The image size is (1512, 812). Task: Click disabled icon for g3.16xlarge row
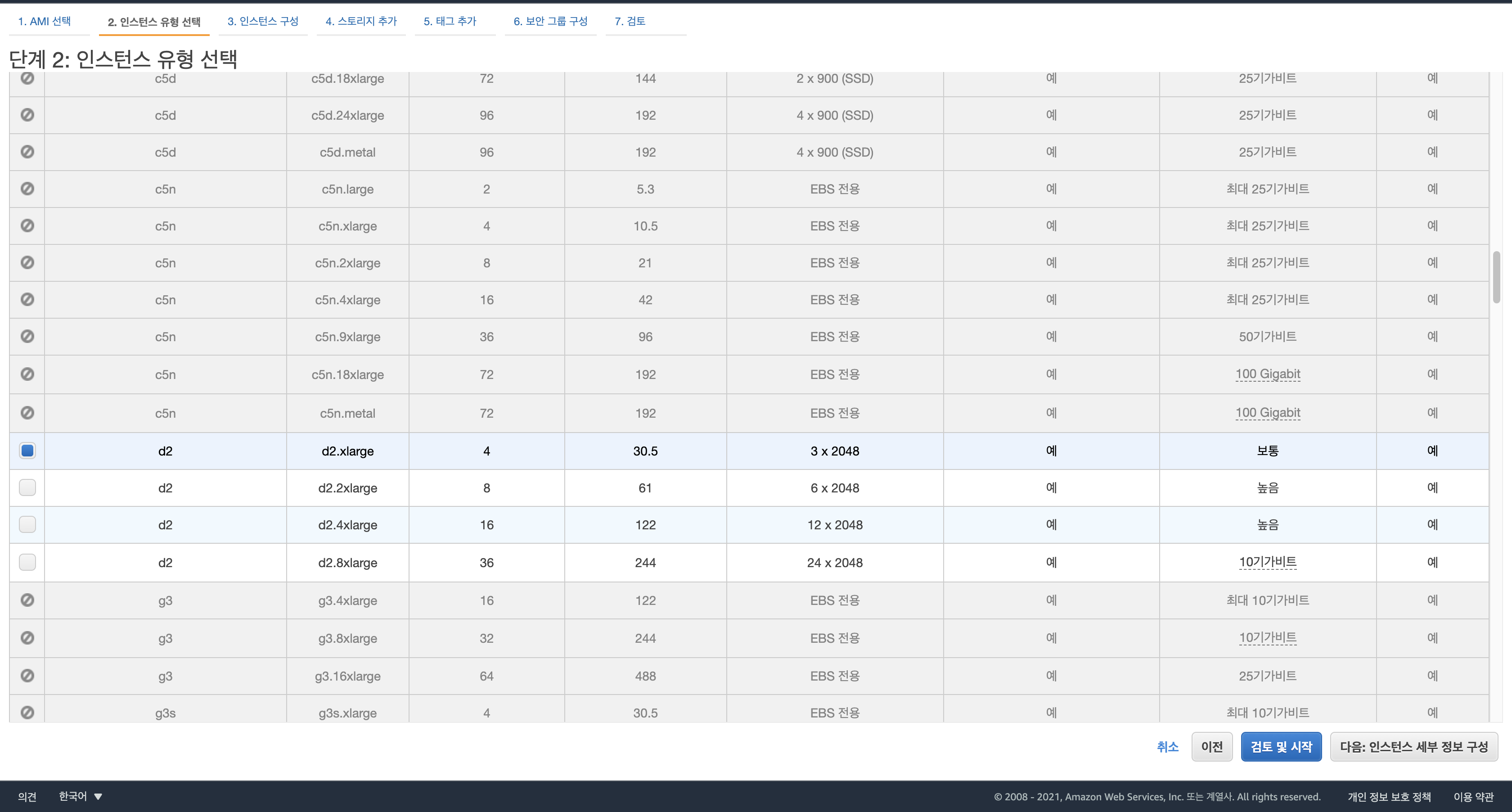27,675
